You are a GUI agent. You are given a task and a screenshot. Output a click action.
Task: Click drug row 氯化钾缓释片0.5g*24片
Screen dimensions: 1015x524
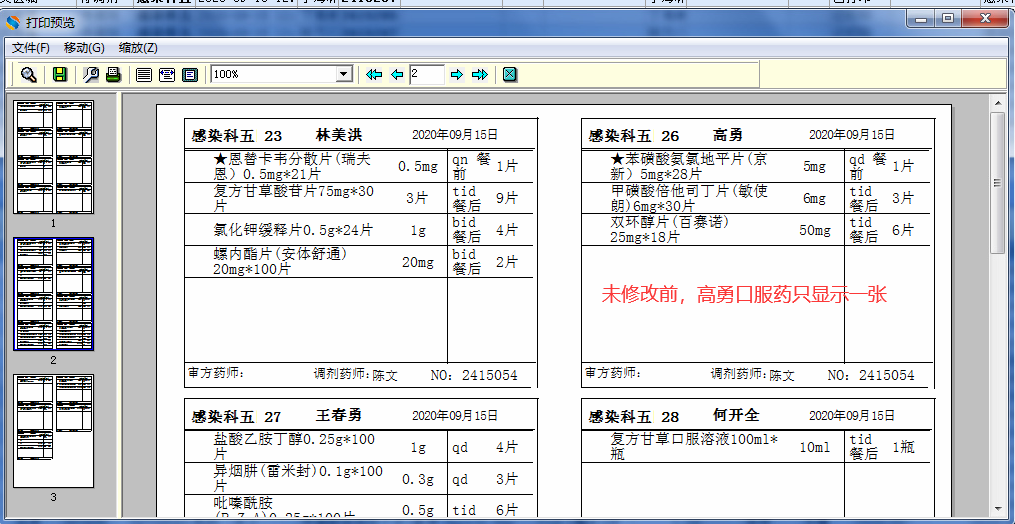pos(293,230)
